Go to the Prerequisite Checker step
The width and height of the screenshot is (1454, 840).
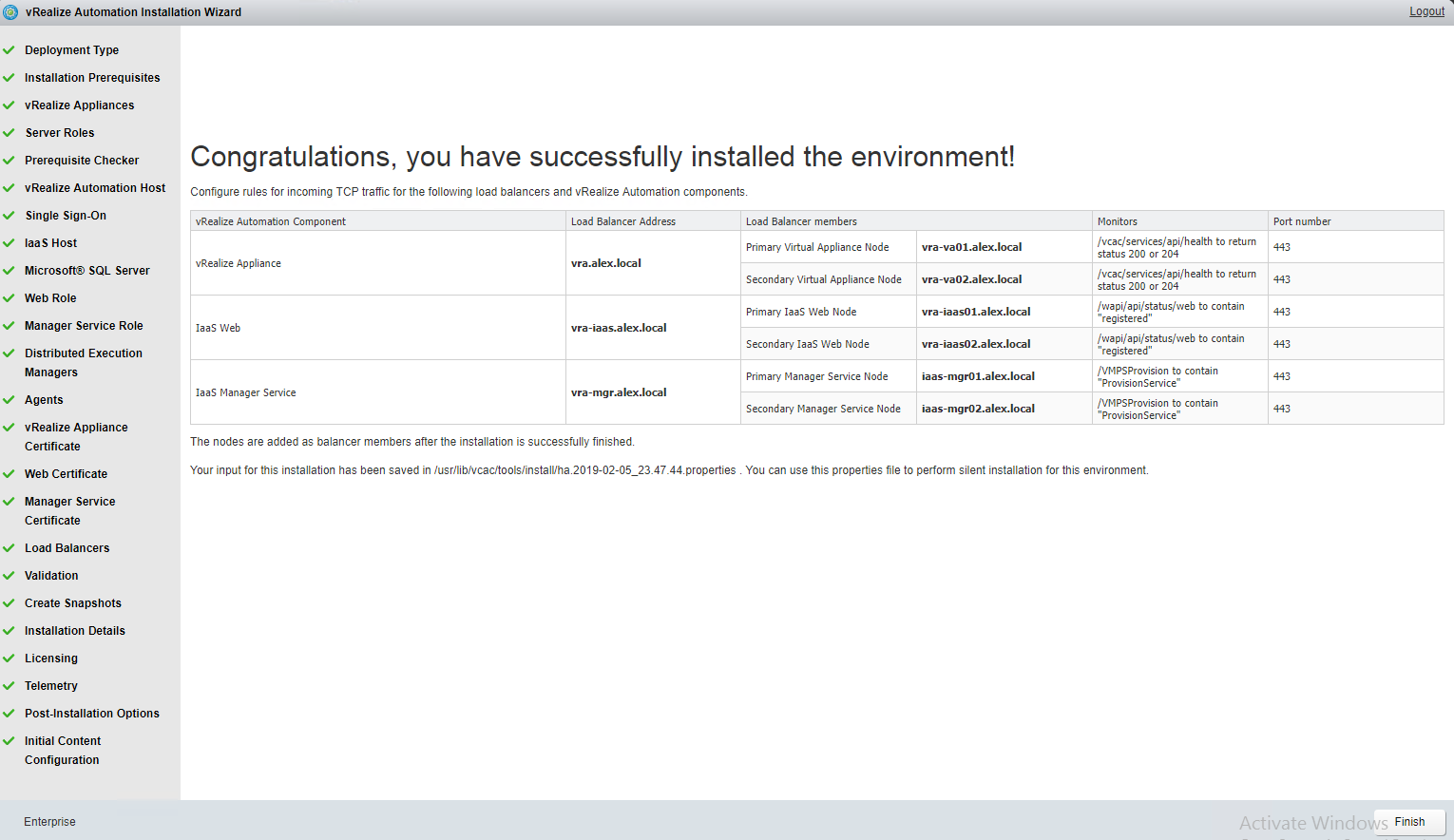[82, 161]
